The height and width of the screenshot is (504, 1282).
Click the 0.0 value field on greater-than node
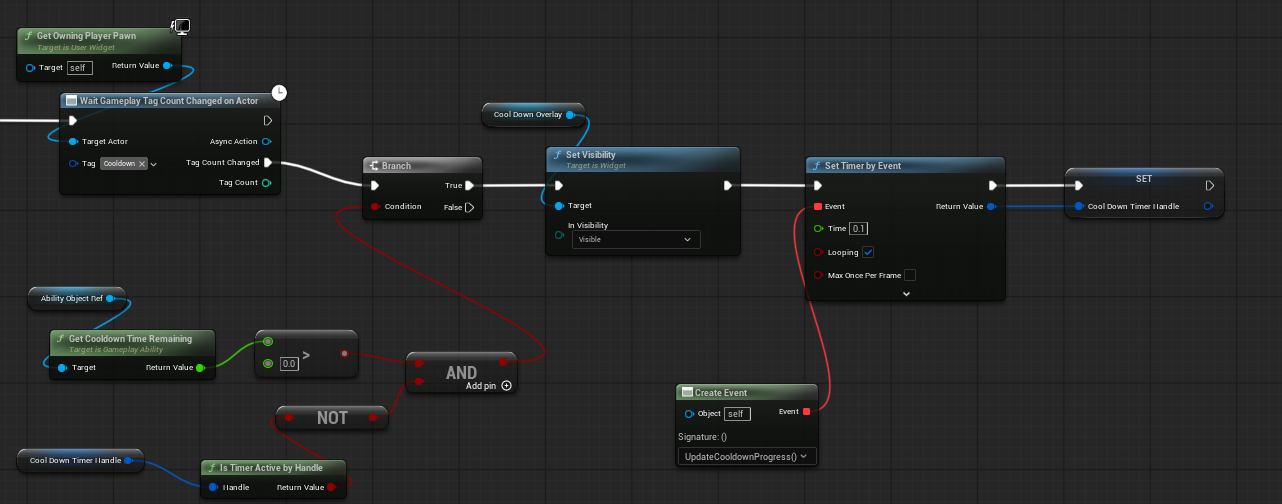coord(289,364)
